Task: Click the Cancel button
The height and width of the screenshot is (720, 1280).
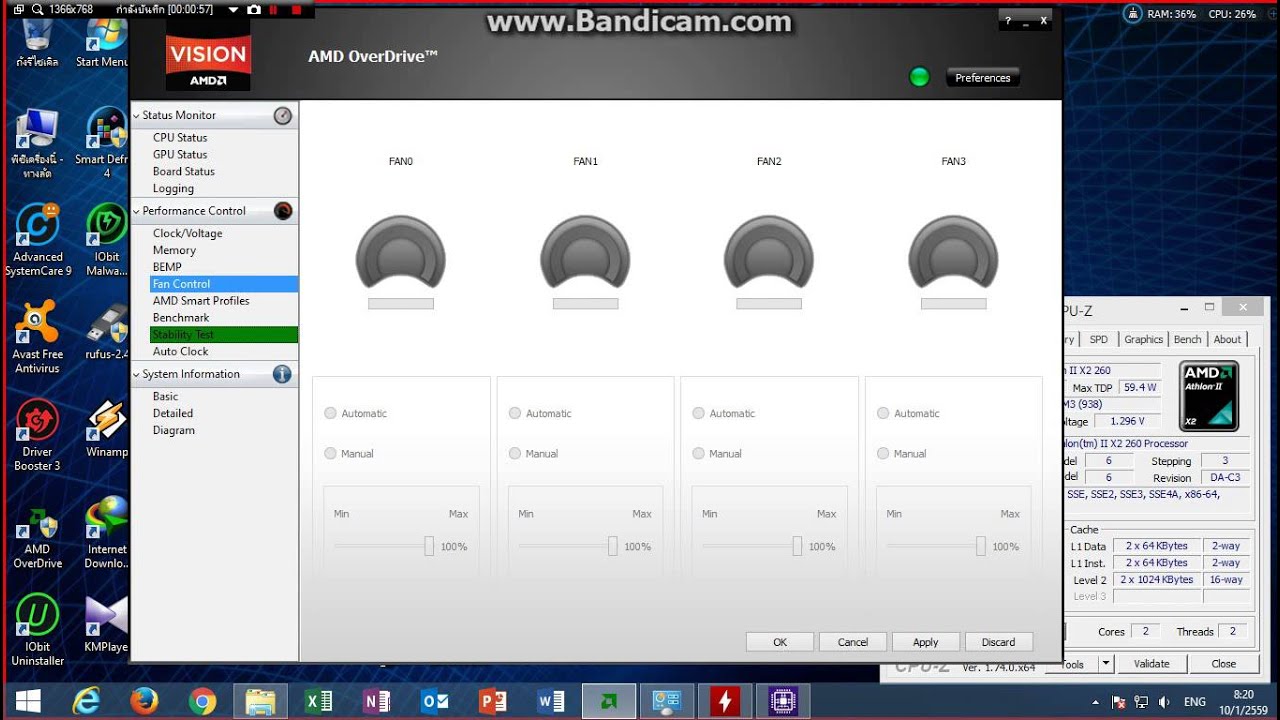Action: [x=853, y=642]
